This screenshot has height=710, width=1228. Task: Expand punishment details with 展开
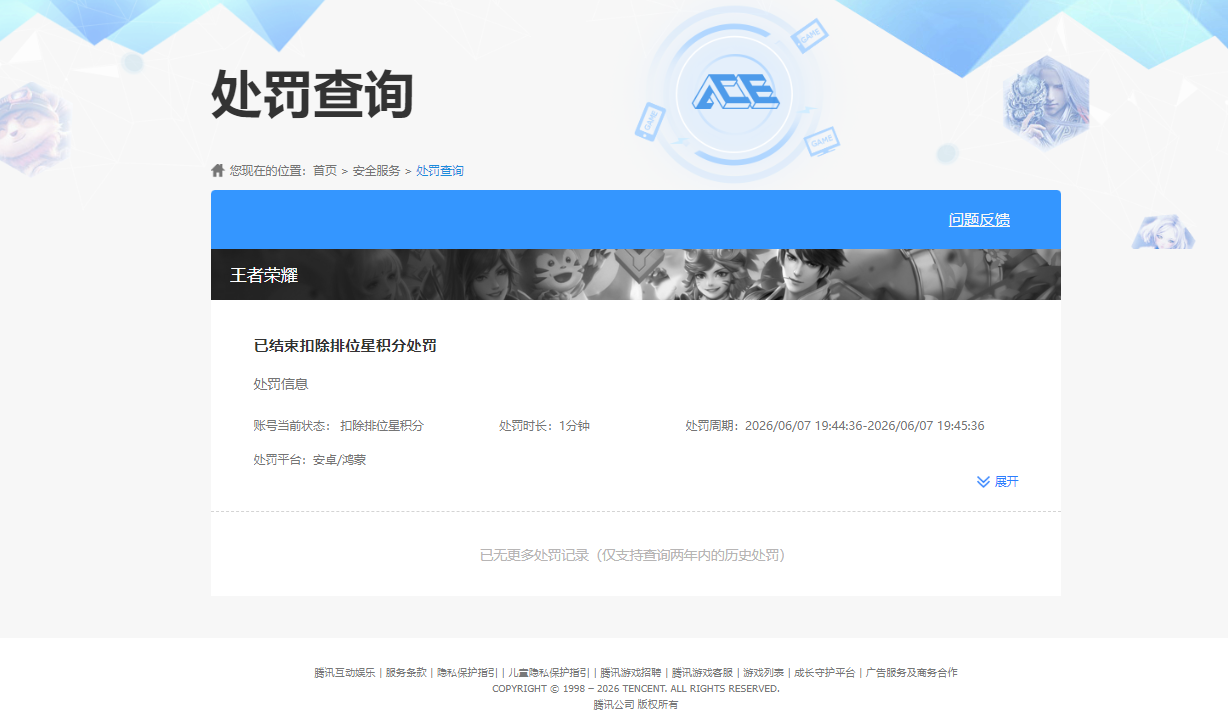coord(1006,482)
